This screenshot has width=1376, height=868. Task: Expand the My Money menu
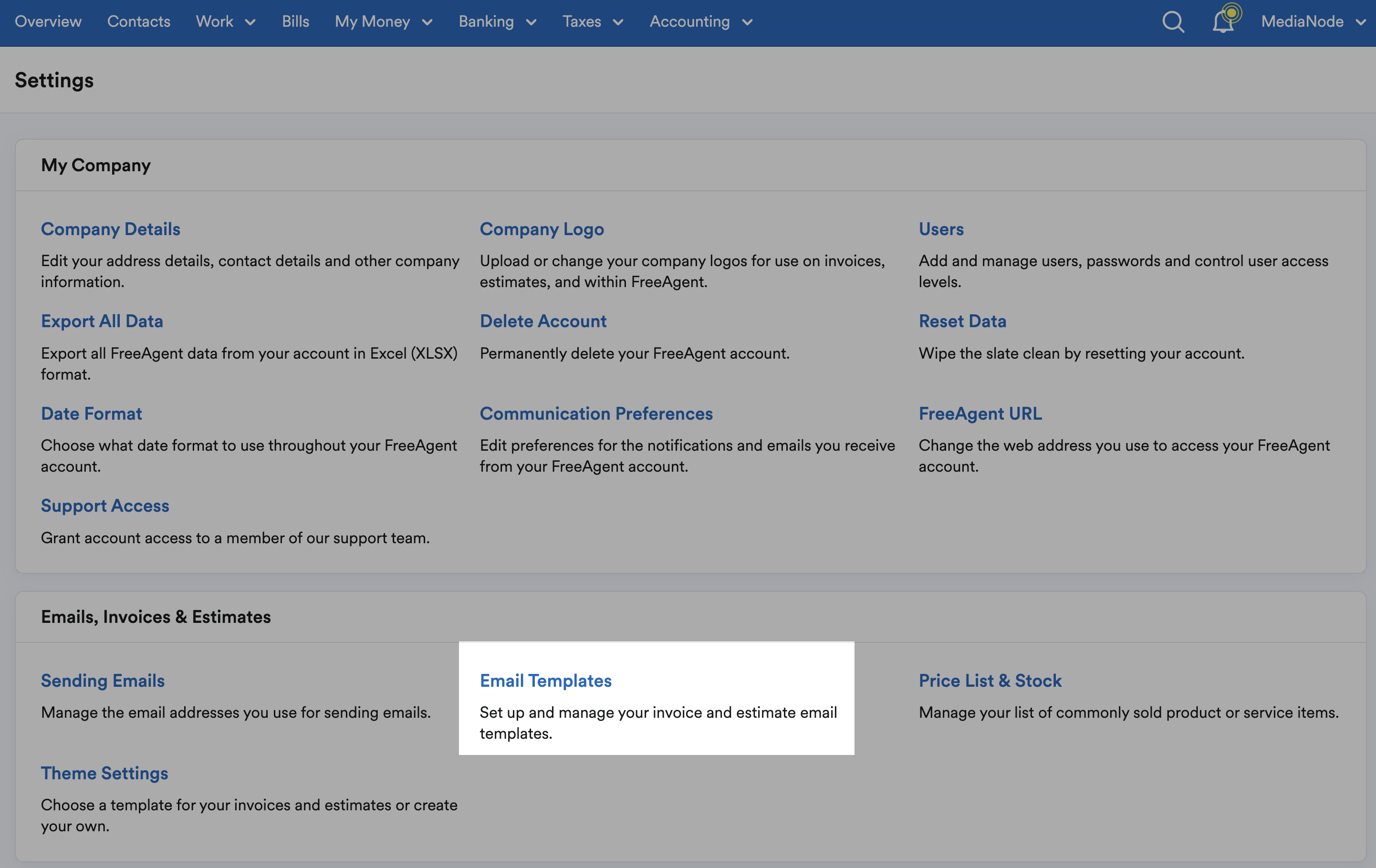point(384,22)
